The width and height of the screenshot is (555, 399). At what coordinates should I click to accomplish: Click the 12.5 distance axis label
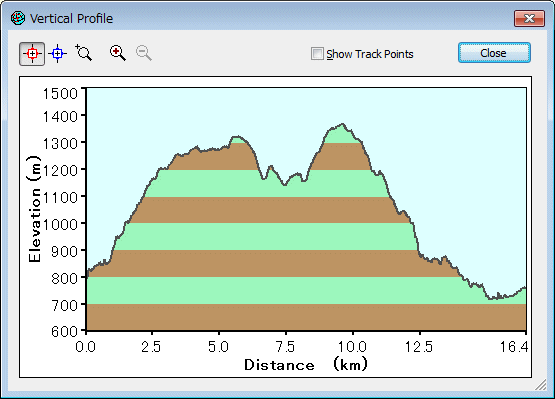point(419,347)
